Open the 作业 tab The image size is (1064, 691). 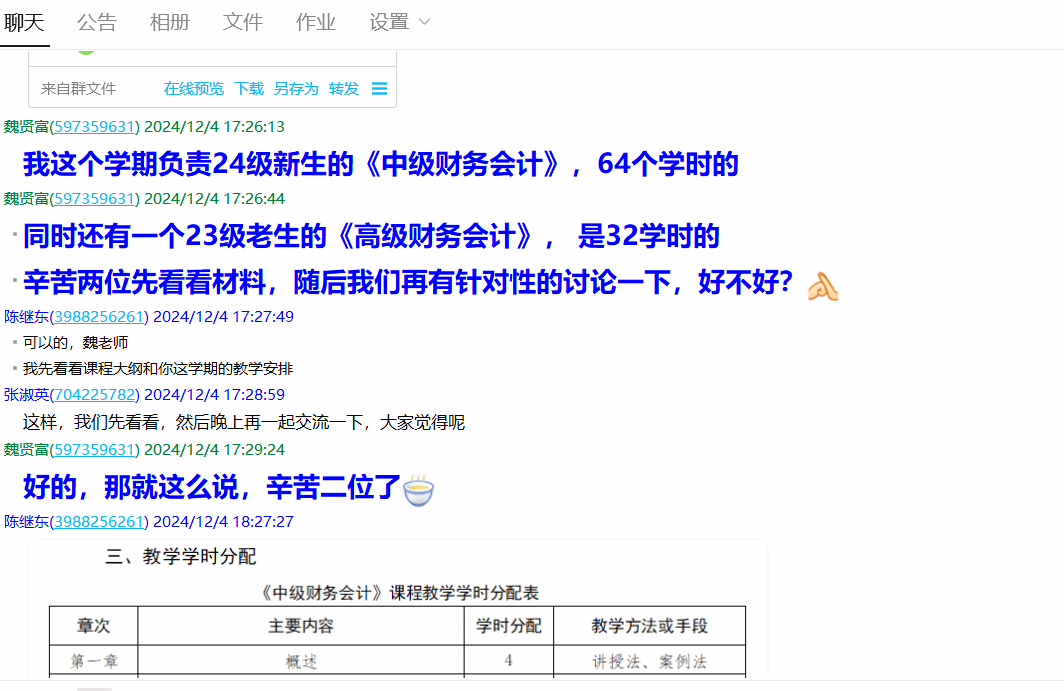click(x=315, y=22)
